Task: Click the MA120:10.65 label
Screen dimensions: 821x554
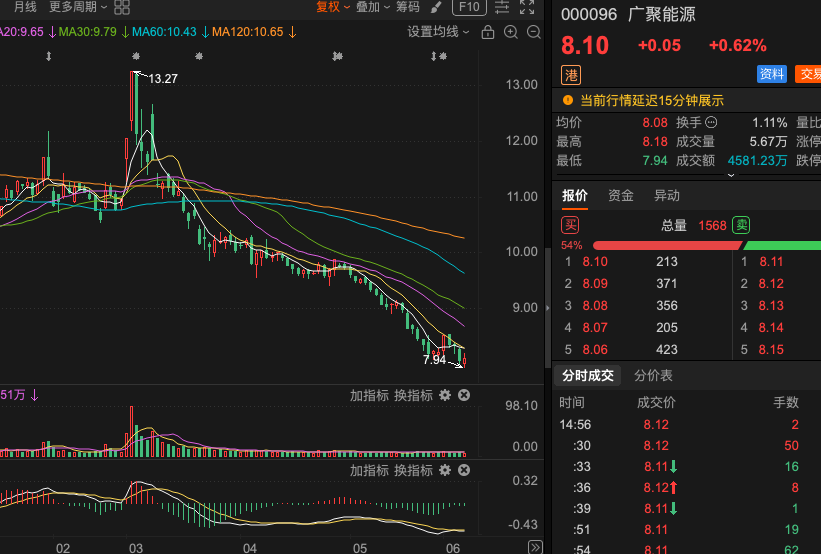Action: [248, 32]
